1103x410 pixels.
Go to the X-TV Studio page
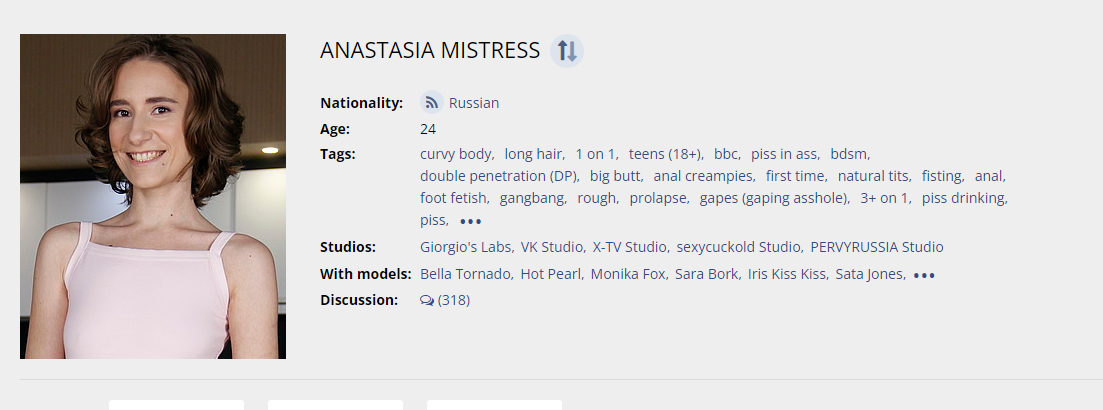[629, 247]
